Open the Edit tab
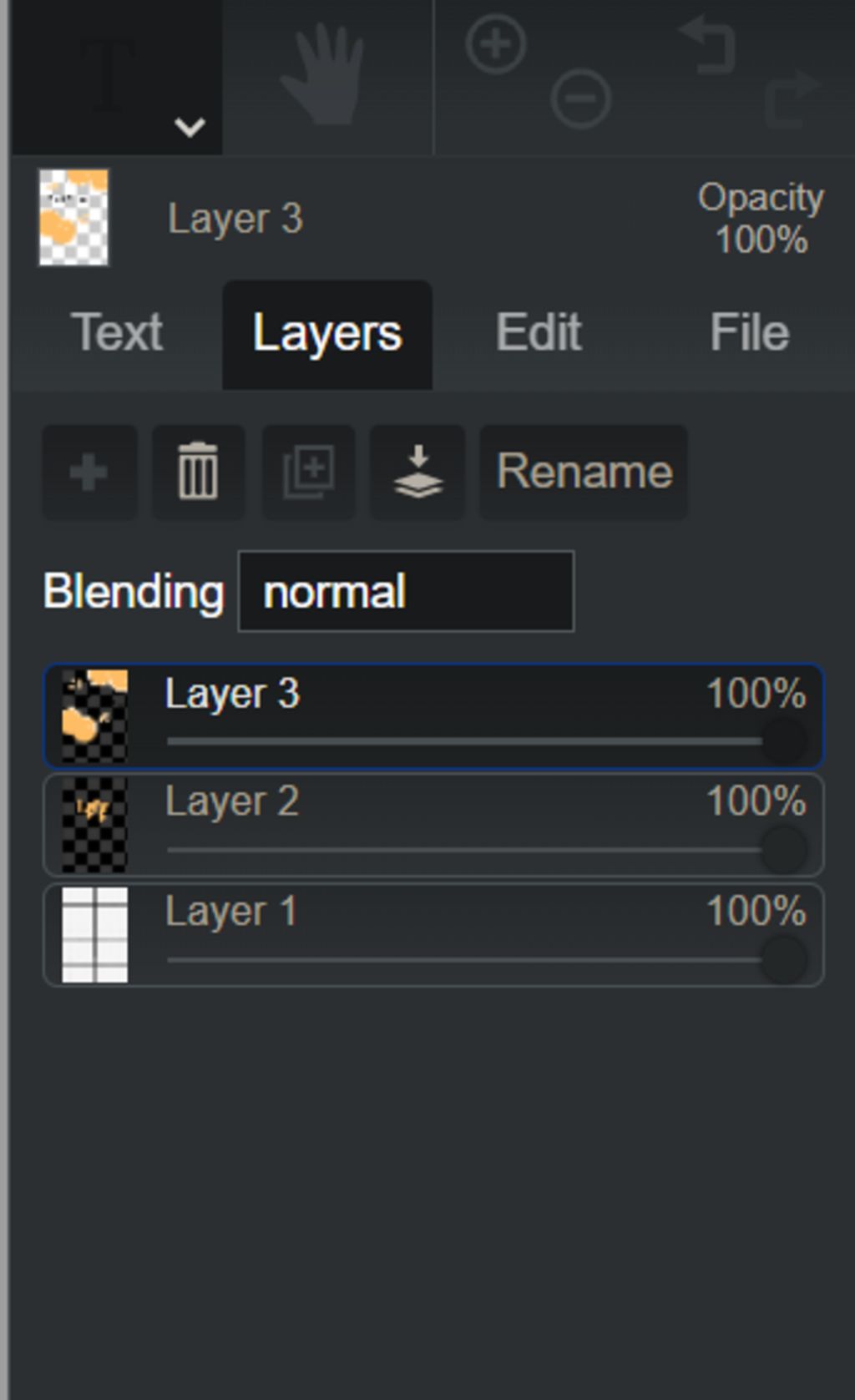Image resolution: width=855 pixels, height=1400 pixels. tap(539, 333)
